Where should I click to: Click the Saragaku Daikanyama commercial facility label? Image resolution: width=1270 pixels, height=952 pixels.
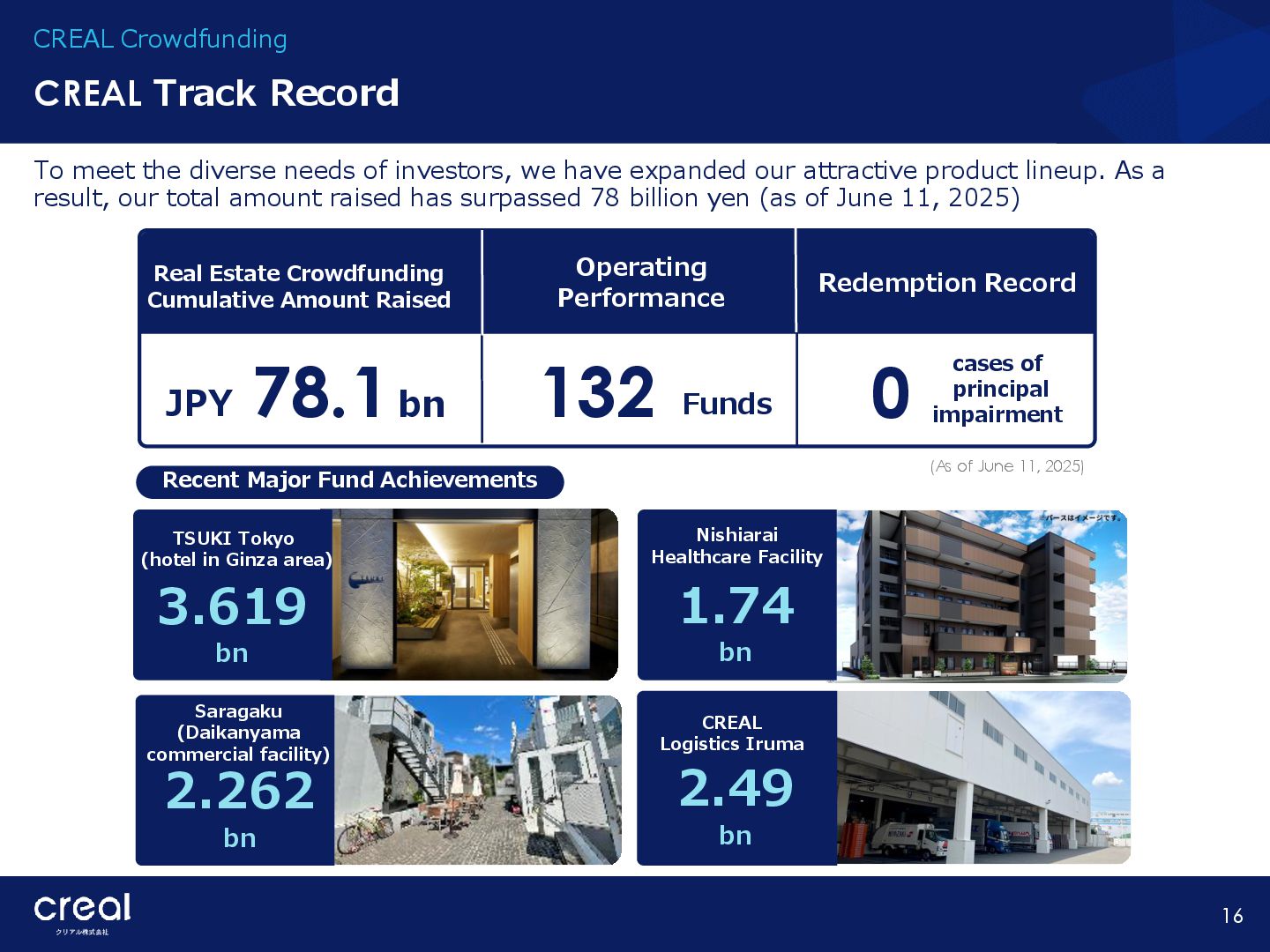[238, 733]
